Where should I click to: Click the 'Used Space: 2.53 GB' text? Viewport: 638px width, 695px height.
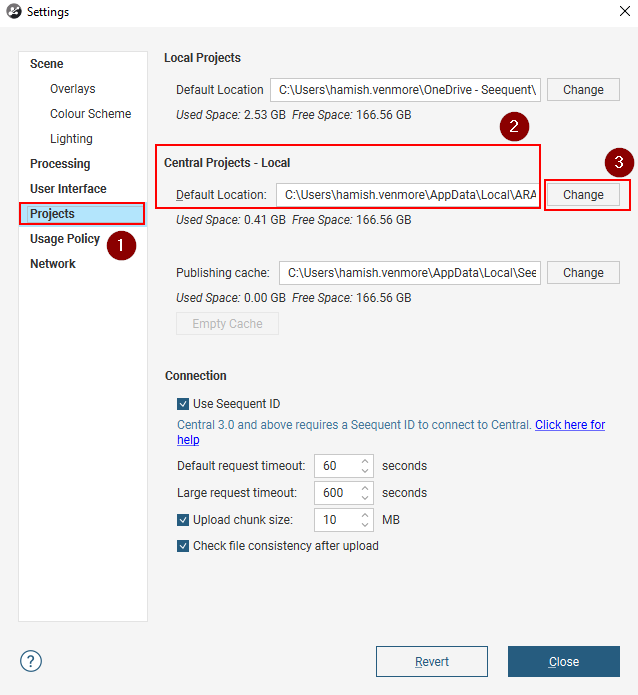coord(231,115)
